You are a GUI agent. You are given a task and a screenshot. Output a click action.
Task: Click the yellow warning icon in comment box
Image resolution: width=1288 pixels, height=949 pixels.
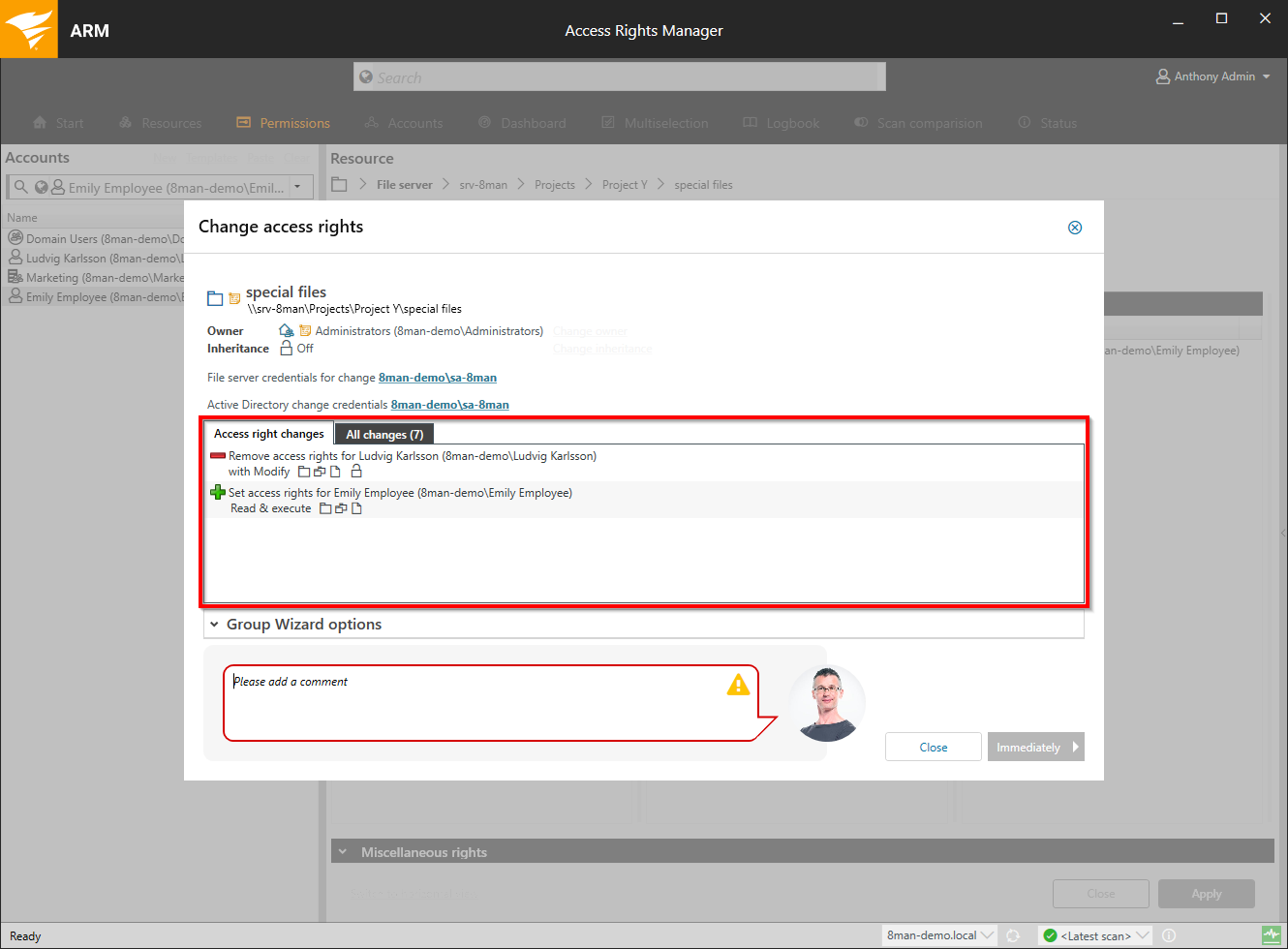tap(738, 685)
